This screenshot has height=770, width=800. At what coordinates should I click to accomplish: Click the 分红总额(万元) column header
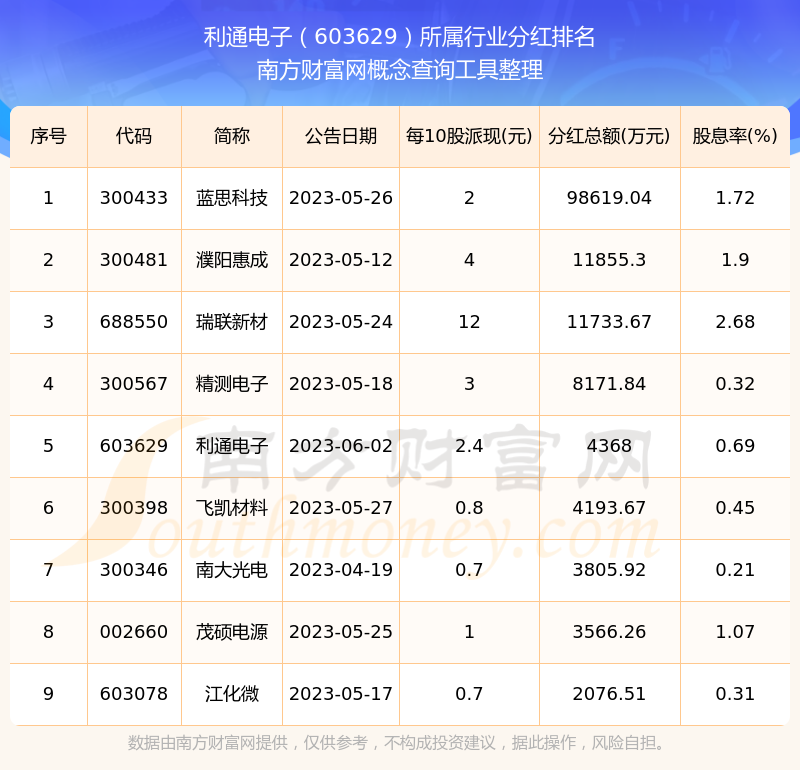pyautogui.click(x=609, y=136)
